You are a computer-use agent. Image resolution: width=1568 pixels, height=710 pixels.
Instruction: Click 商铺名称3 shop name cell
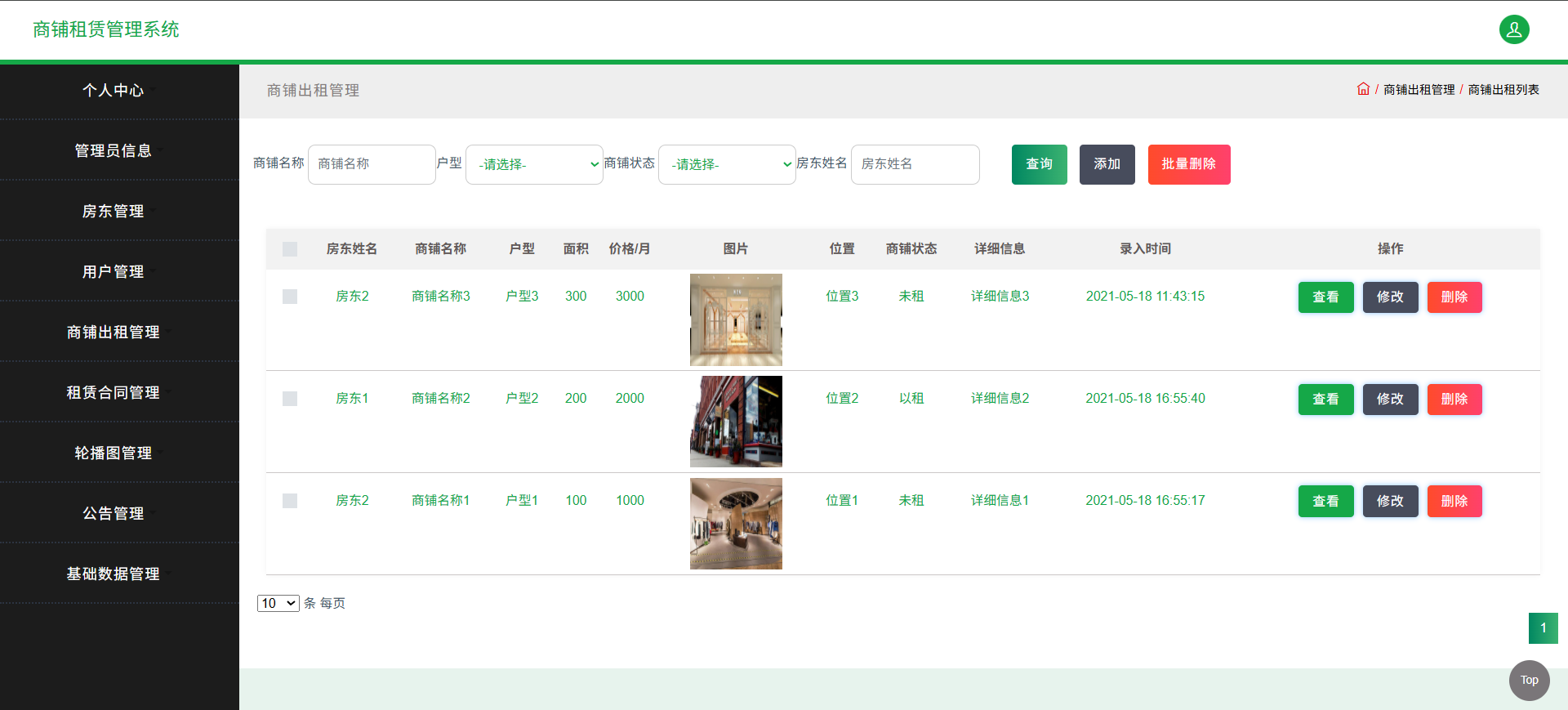pyautogui.click(x=441, y=296)
